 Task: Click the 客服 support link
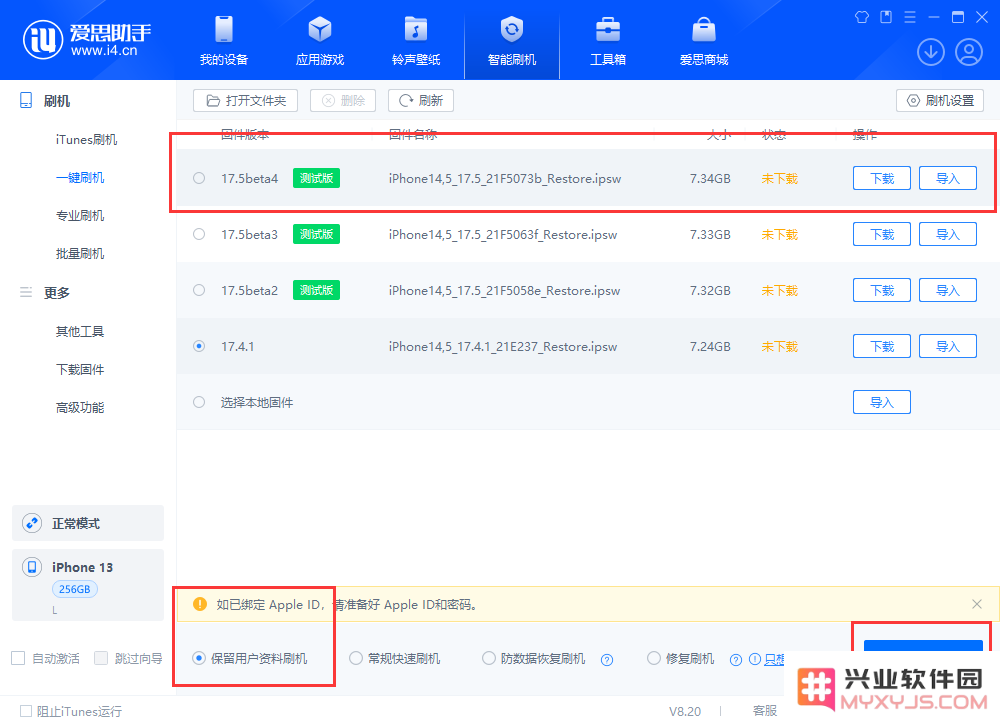765,711
